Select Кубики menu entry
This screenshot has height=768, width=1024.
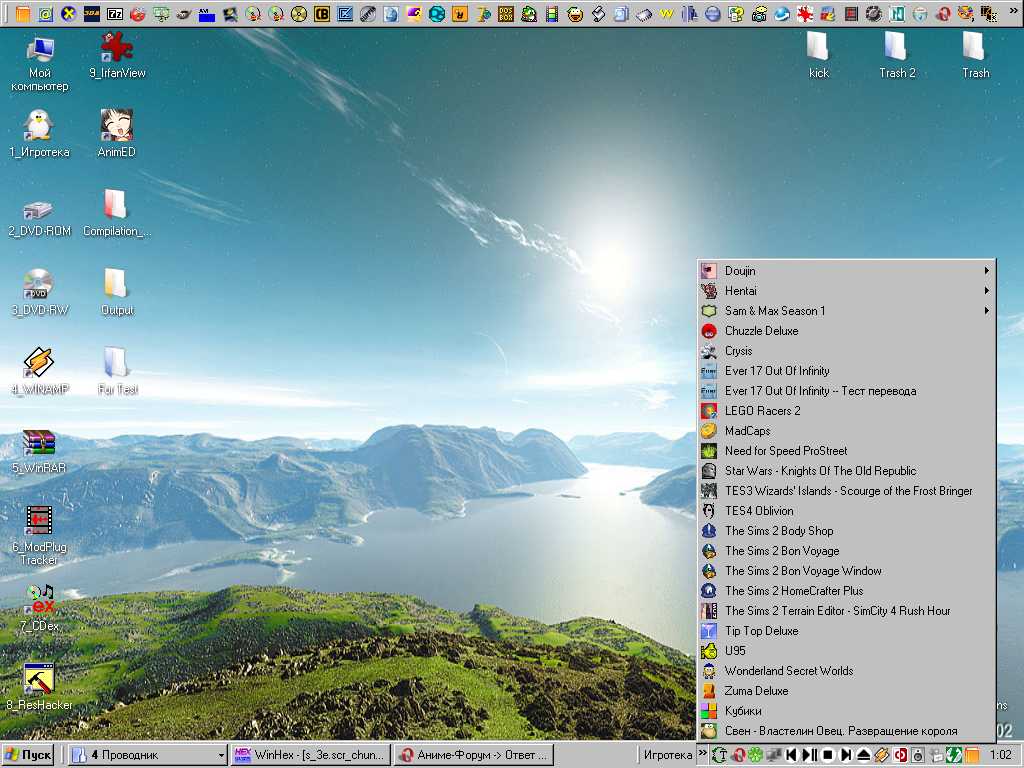[846, 711]
